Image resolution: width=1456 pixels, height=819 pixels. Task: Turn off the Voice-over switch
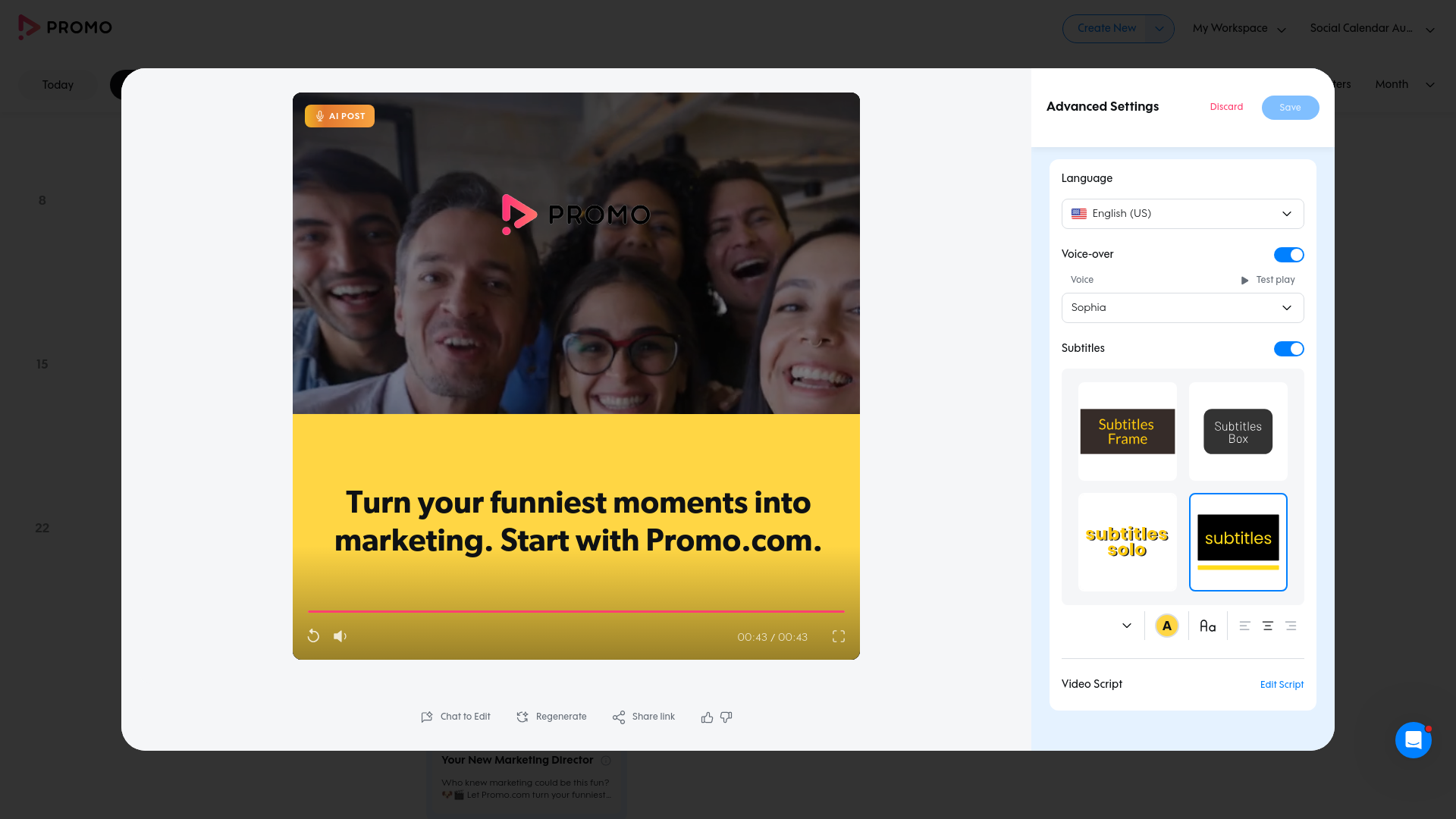point(1288,255)
